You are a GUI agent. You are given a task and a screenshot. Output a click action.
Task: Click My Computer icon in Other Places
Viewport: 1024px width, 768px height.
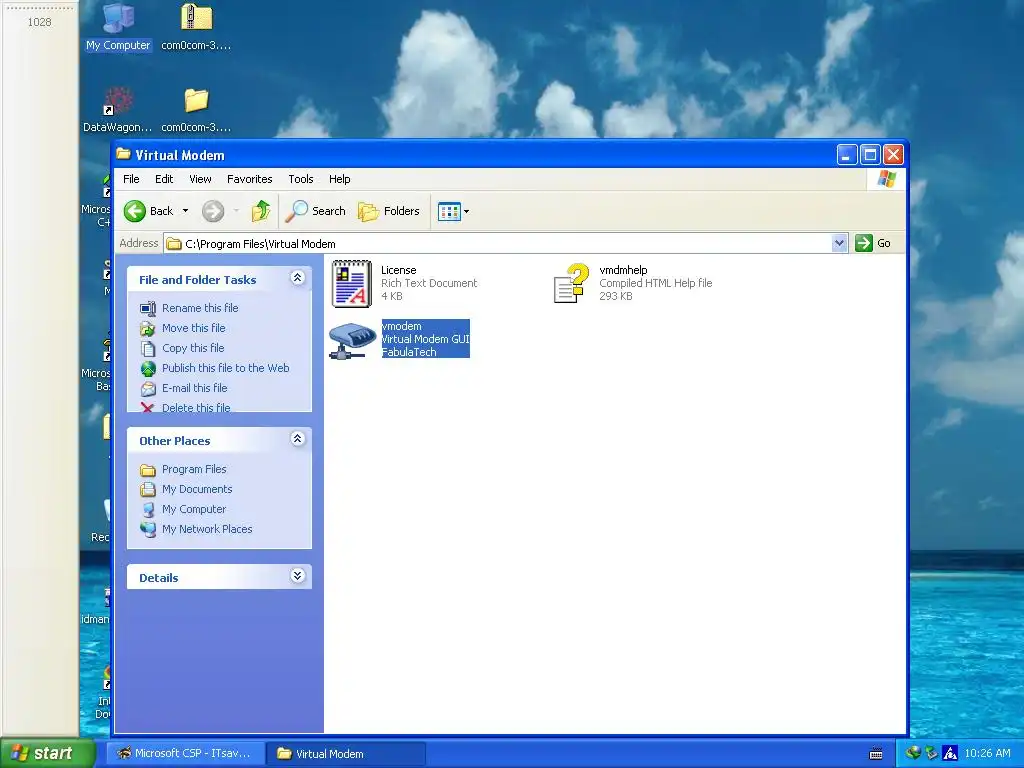(148, 509)
